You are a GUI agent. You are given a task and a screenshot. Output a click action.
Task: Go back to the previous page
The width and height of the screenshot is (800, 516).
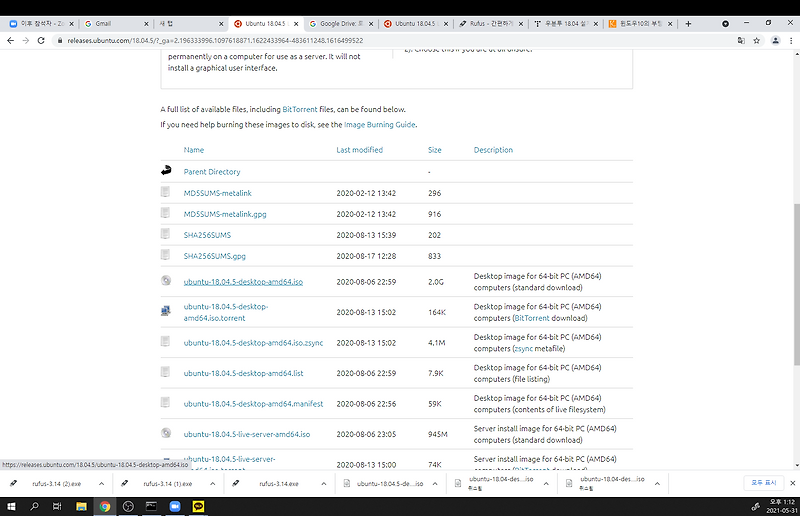(10, 40)
